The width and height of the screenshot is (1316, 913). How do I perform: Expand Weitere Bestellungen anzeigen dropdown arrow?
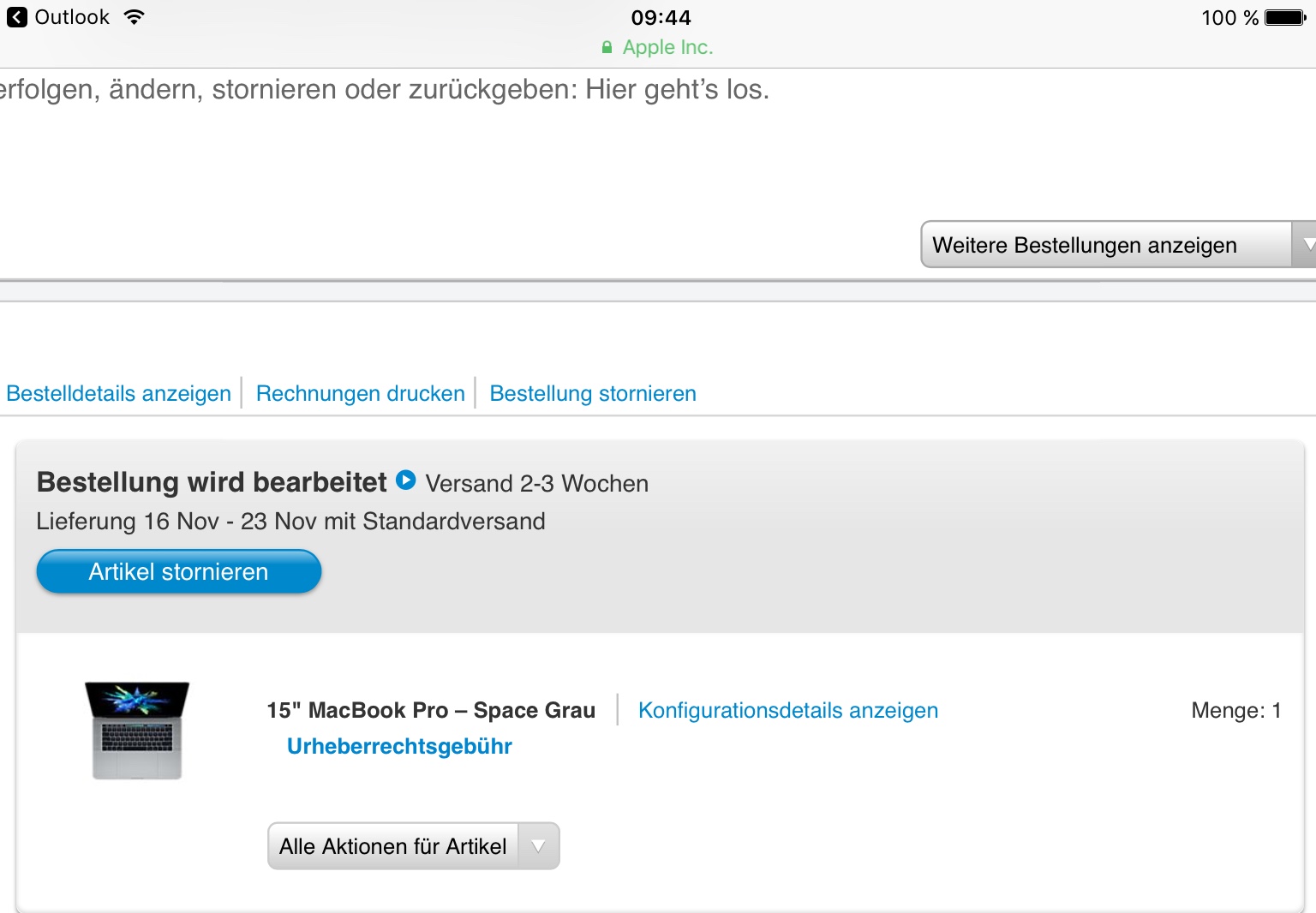[1305, 245]
